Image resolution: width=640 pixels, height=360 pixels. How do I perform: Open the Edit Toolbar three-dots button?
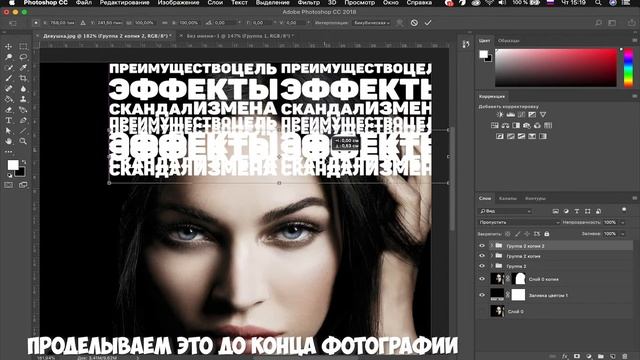pos(9,152)
